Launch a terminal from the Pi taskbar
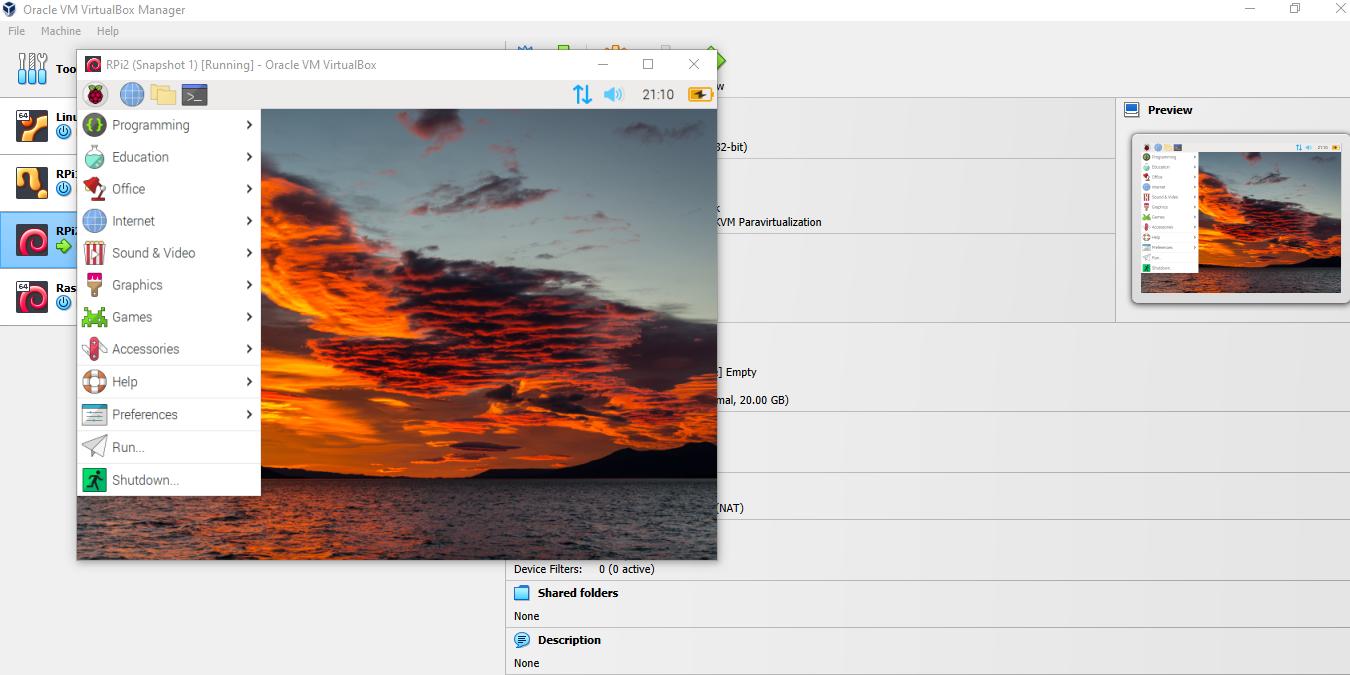The width and height of the screenshot is (1350, 675). point(194,93)
